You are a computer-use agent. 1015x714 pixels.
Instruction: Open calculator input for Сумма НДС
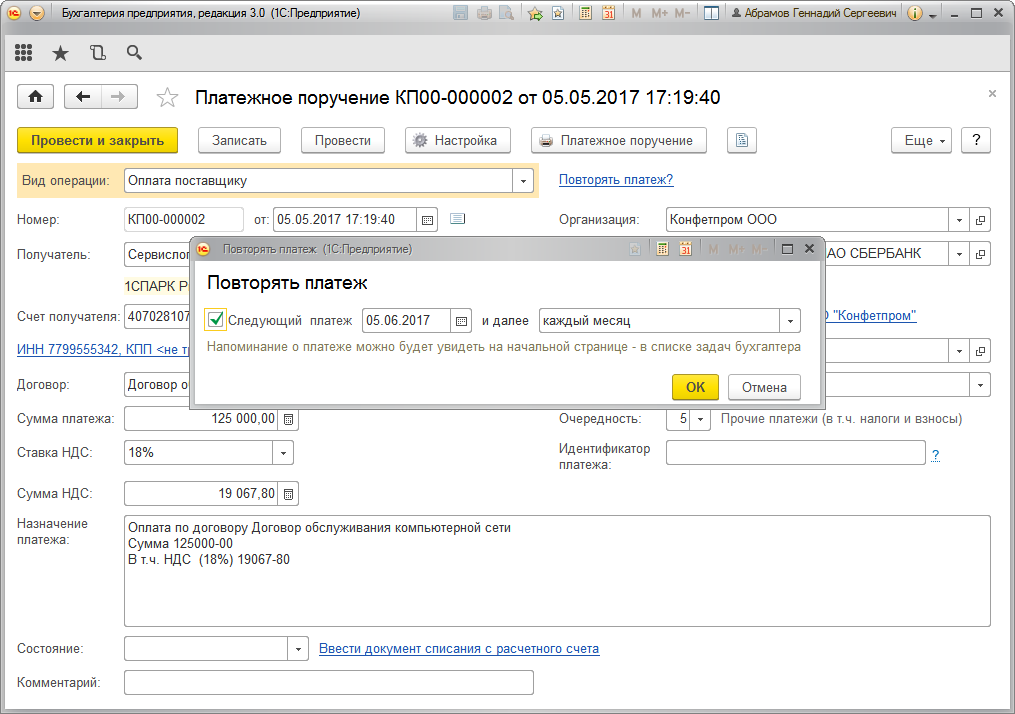click(288, 492)
